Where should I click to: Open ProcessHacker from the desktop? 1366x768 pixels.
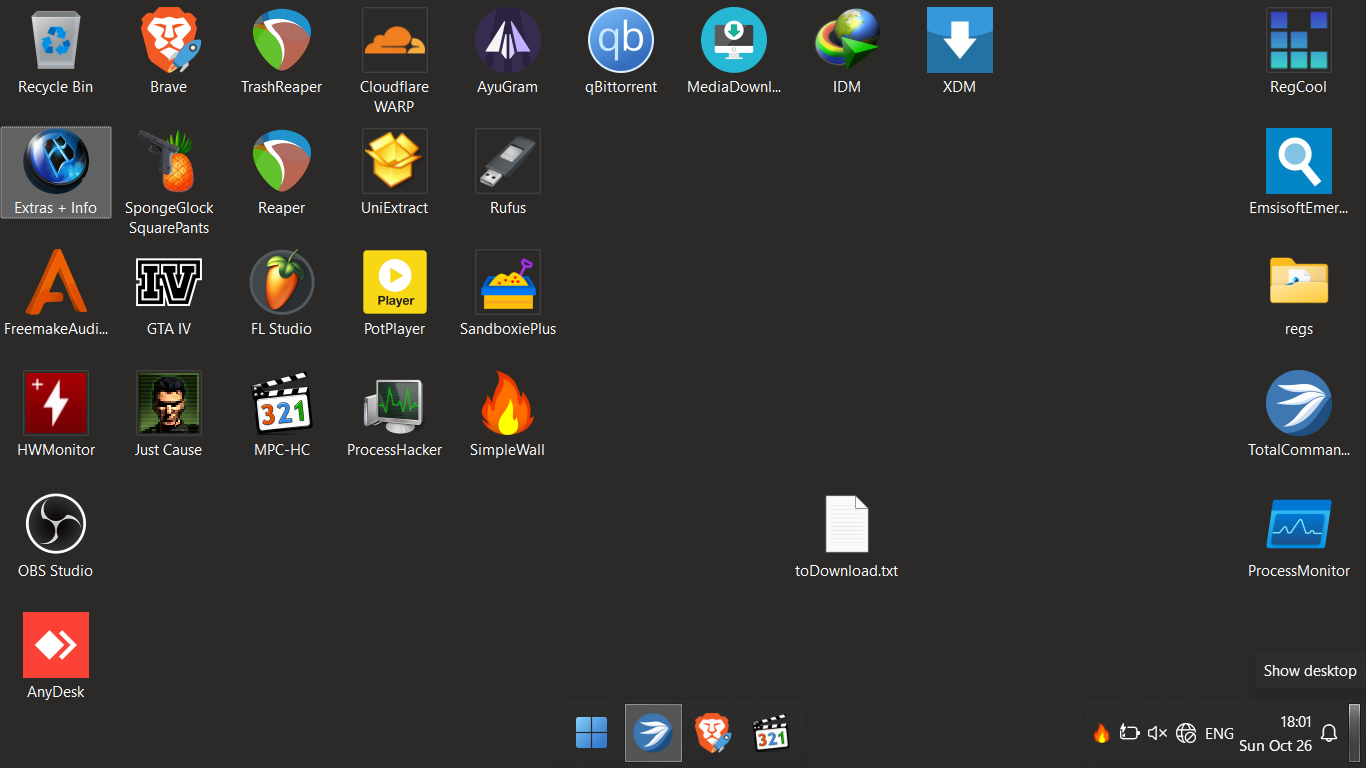pyautogui.click(x=394, y=403)
